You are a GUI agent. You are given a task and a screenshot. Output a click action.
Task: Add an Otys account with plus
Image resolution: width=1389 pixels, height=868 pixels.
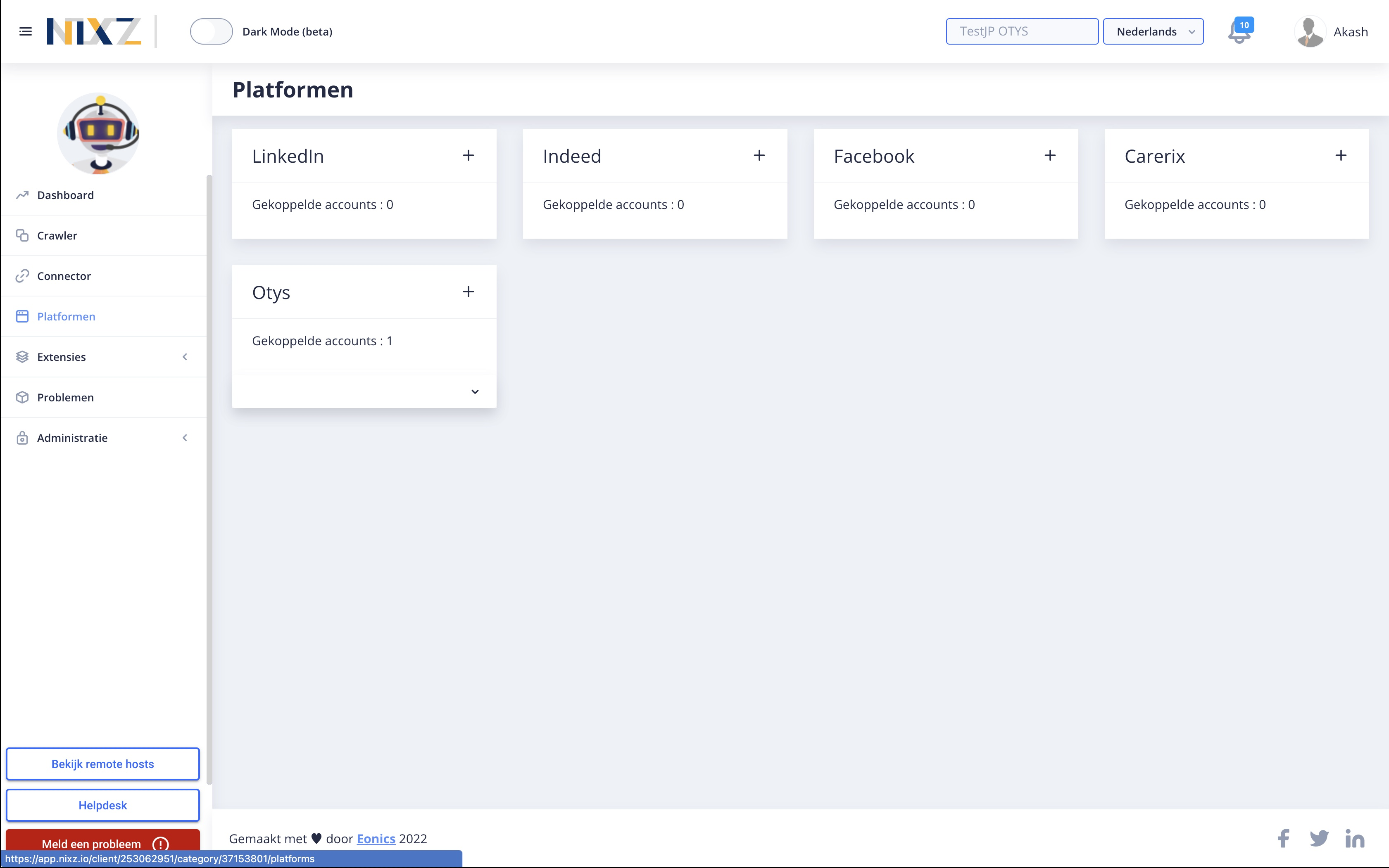(x=469, y=292)
